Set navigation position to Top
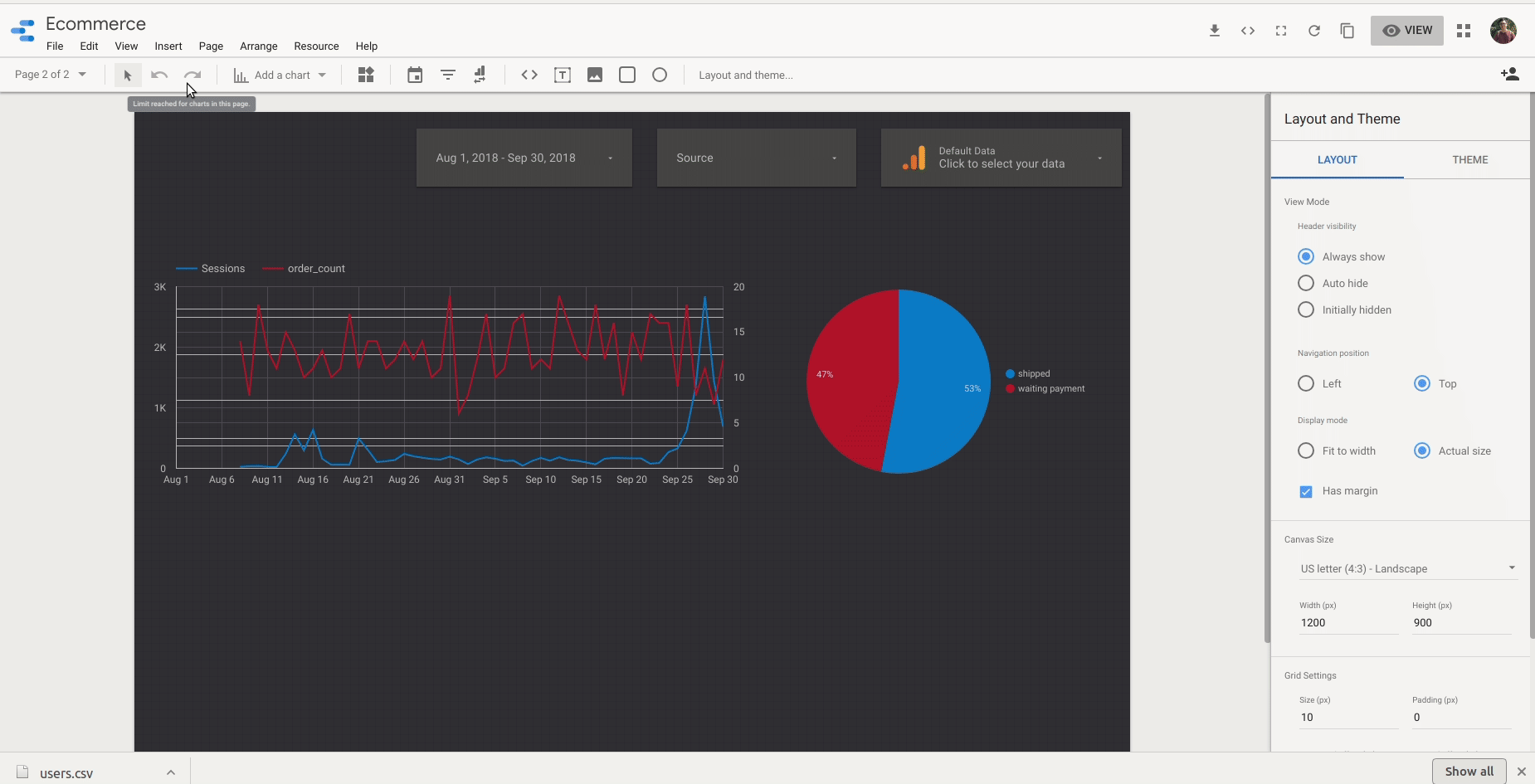The image size is (1535, 784). [x=1422, y=383]
